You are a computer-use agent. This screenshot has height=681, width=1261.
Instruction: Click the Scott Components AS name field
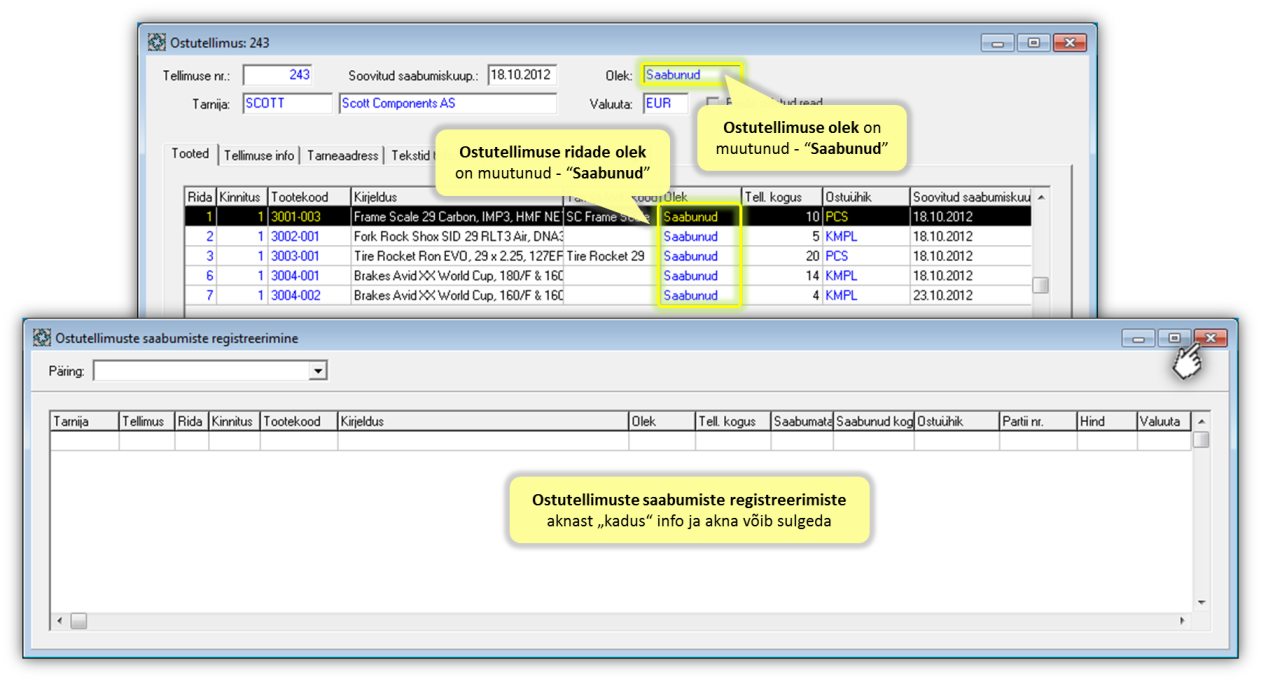pyautogui.click(x=448, y=103)
